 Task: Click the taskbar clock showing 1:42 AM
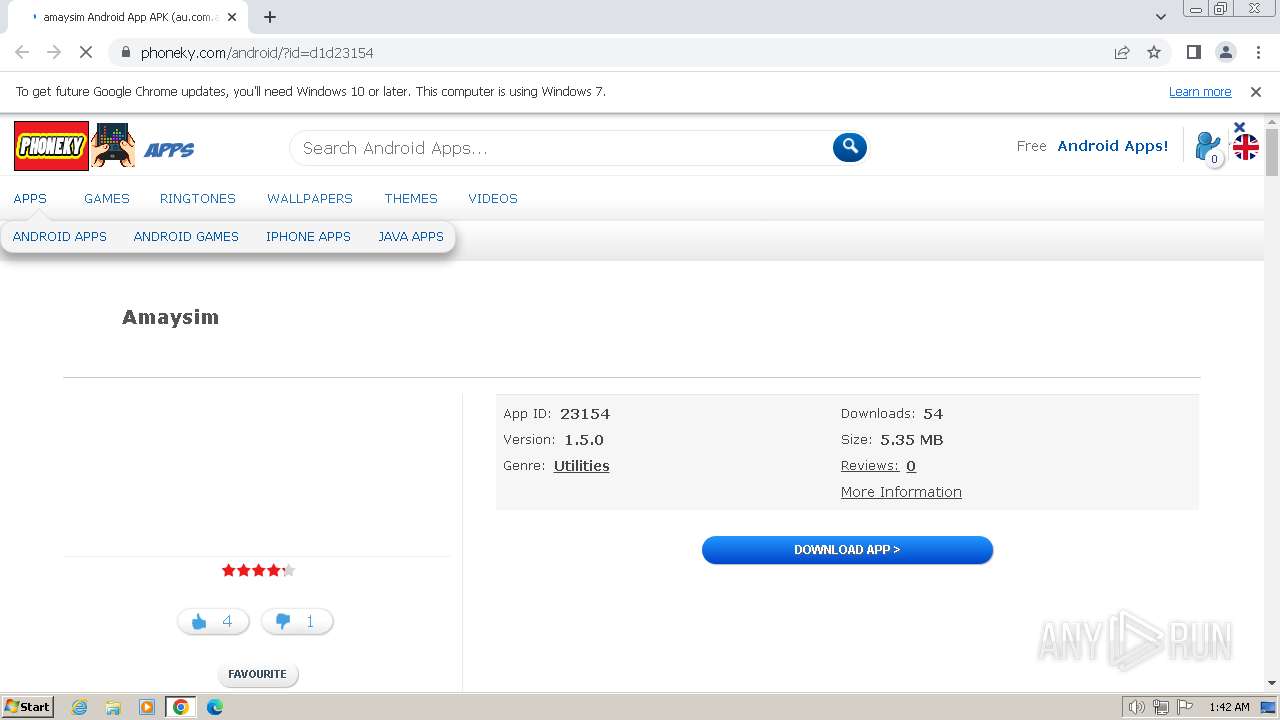1229,707
